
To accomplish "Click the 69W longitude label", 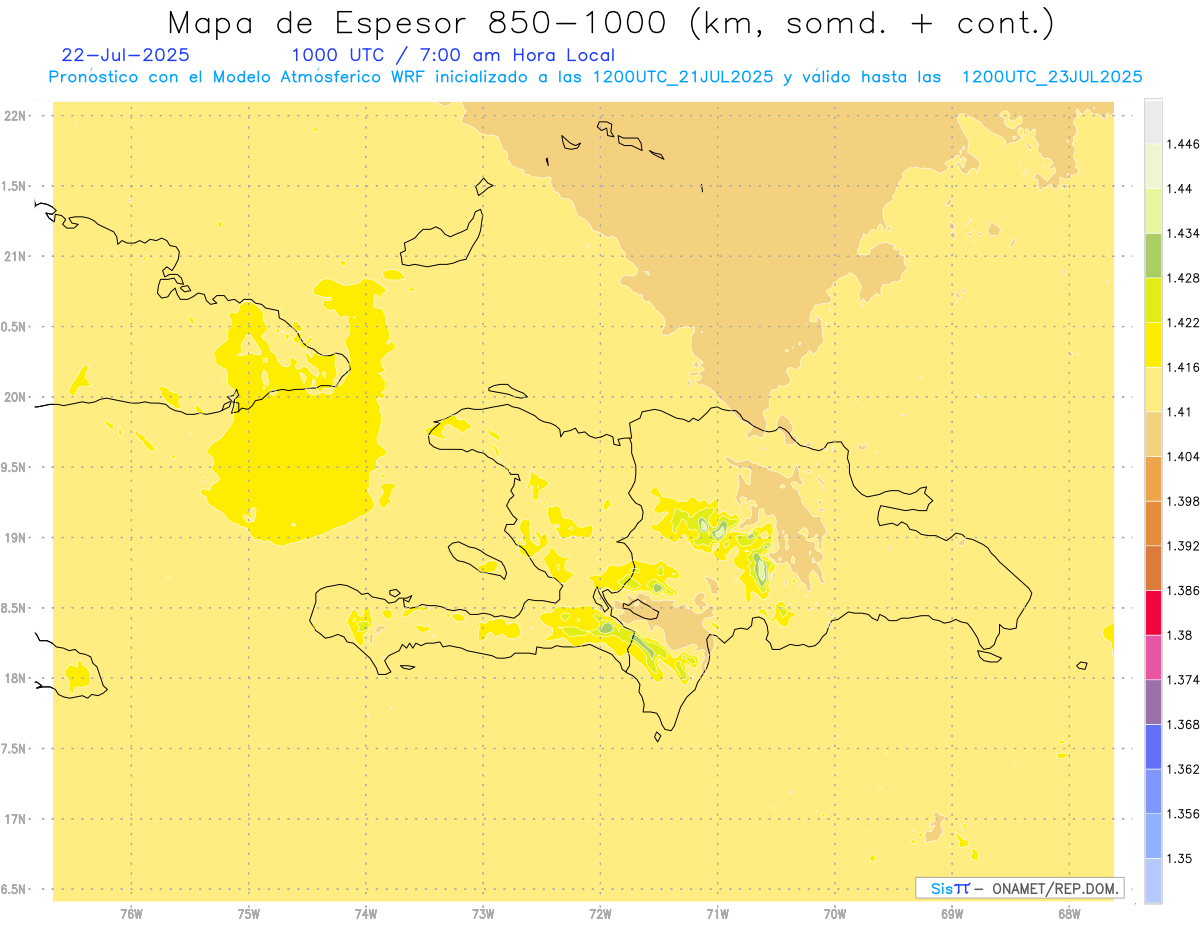I will click(952, 913).
